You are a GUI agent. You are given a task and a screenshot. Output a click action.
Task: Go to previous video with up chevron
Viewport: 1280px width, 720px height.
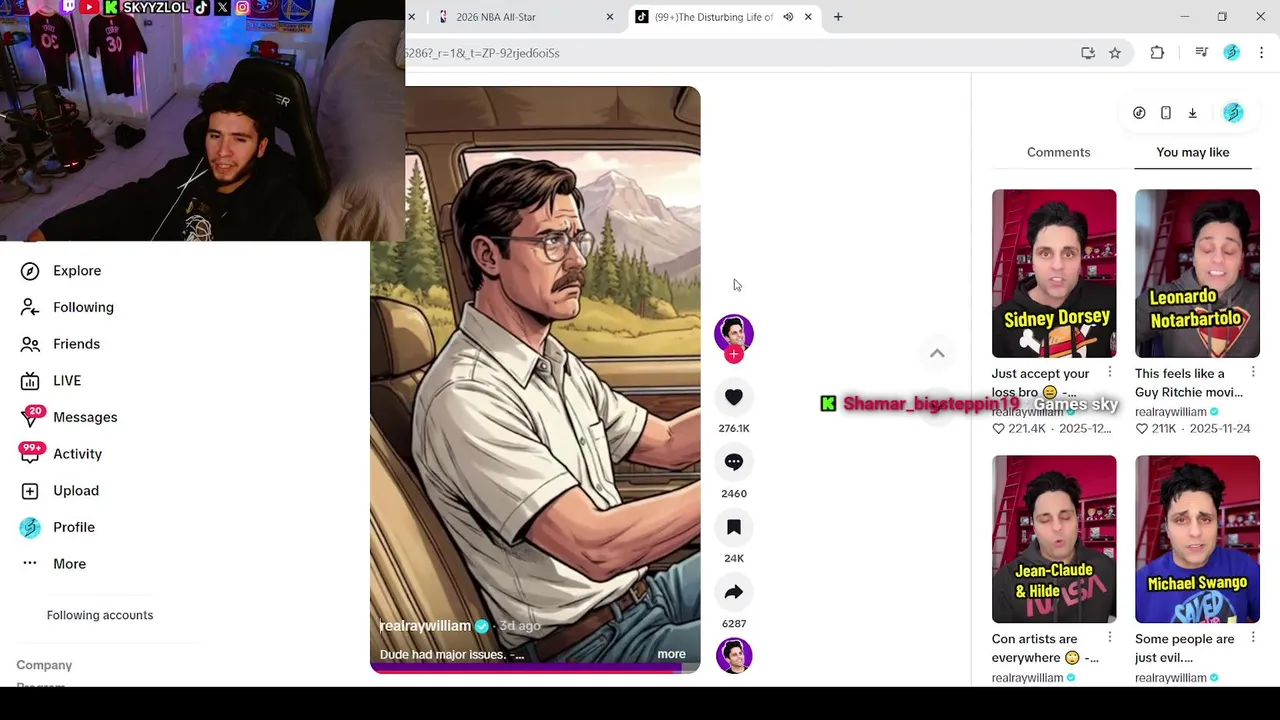pyautogui.click(x=937, y=353)
